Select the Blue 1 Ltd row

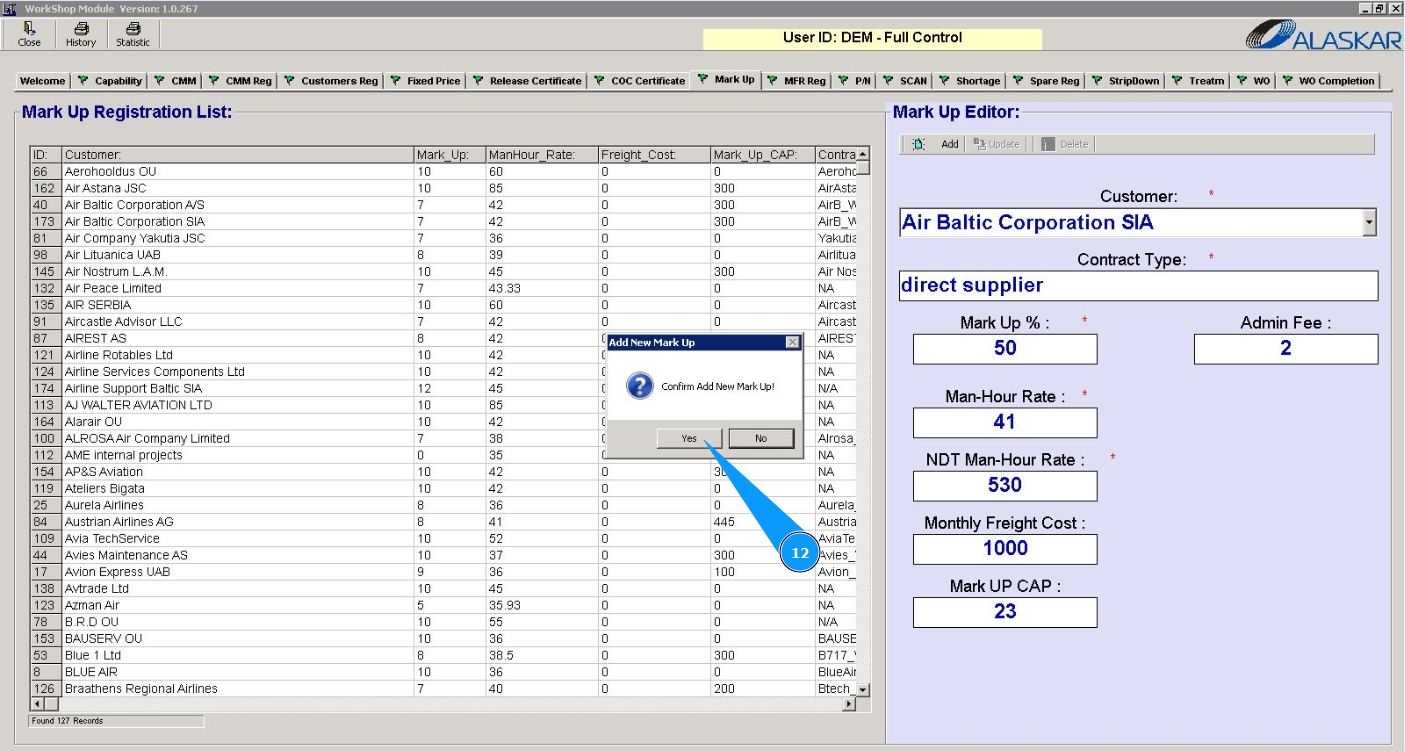point(443,655)
